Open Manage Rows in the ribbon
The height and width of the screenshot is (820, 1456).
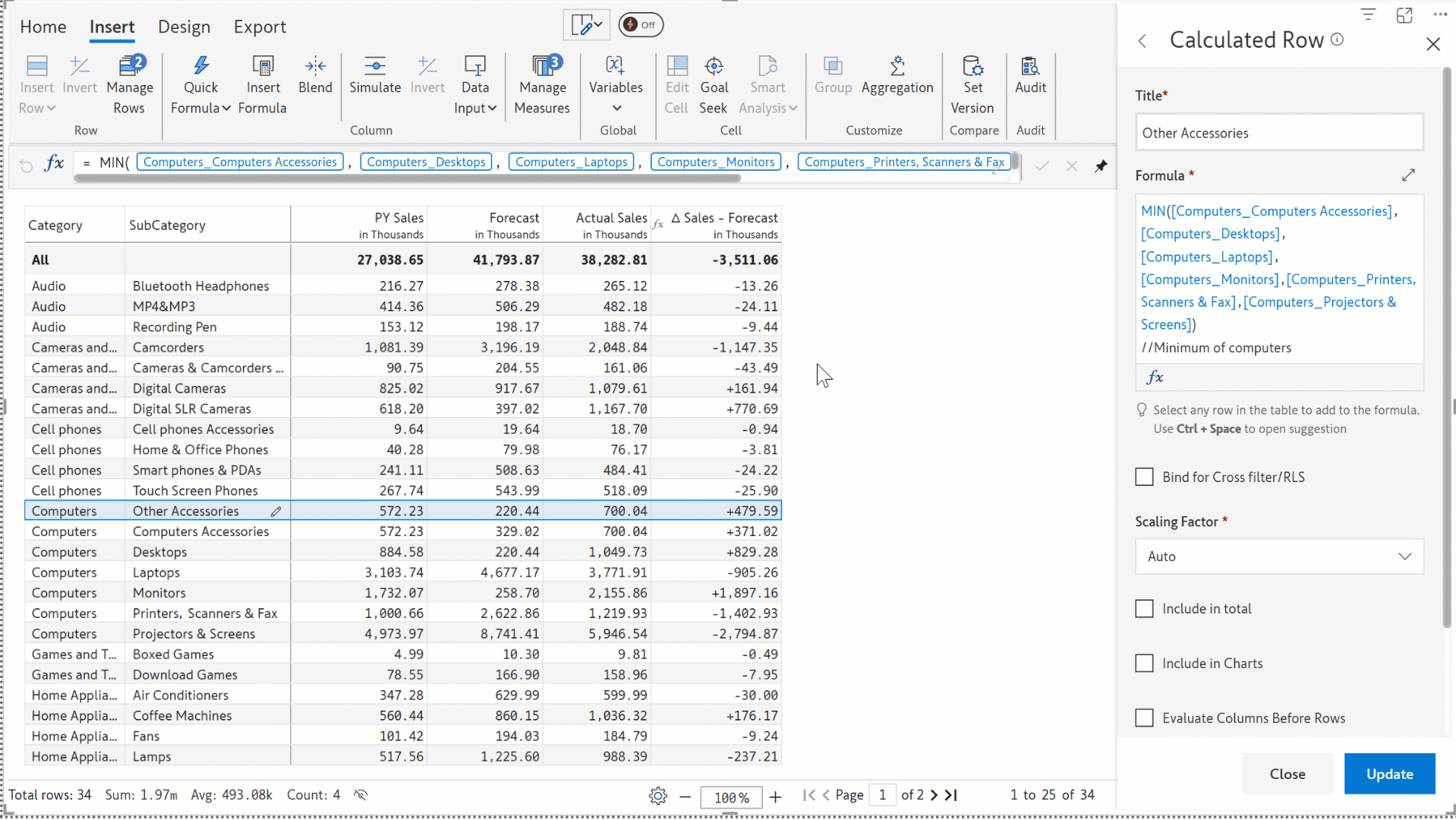click(x=130, y=85)
